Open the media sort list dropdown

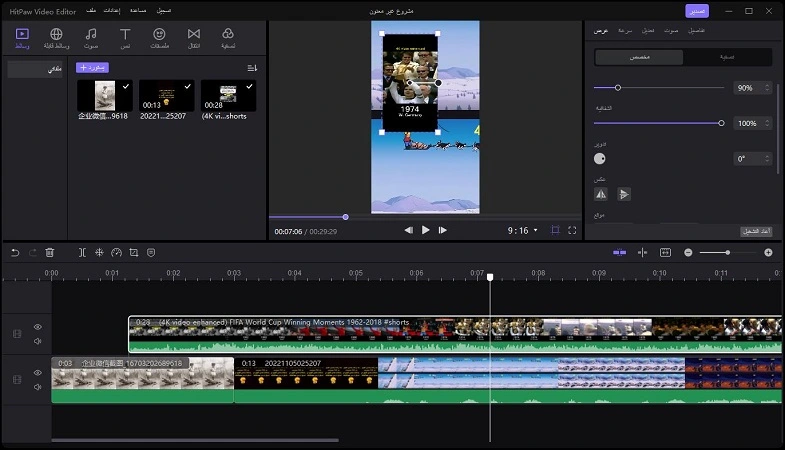coord(252,68)
